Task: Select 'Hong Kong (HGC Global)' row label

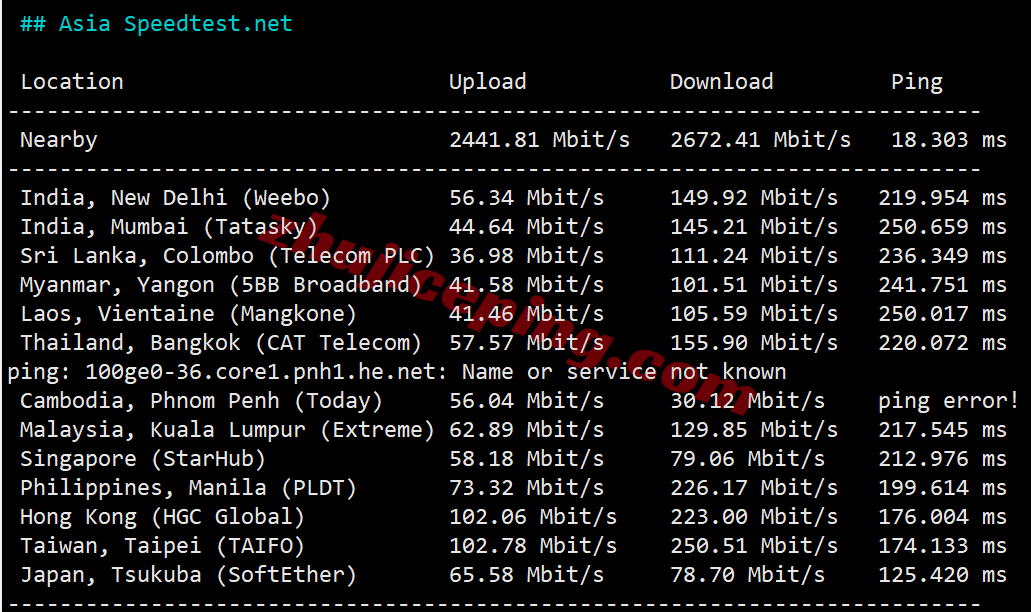Action: (x=162, y=517)
